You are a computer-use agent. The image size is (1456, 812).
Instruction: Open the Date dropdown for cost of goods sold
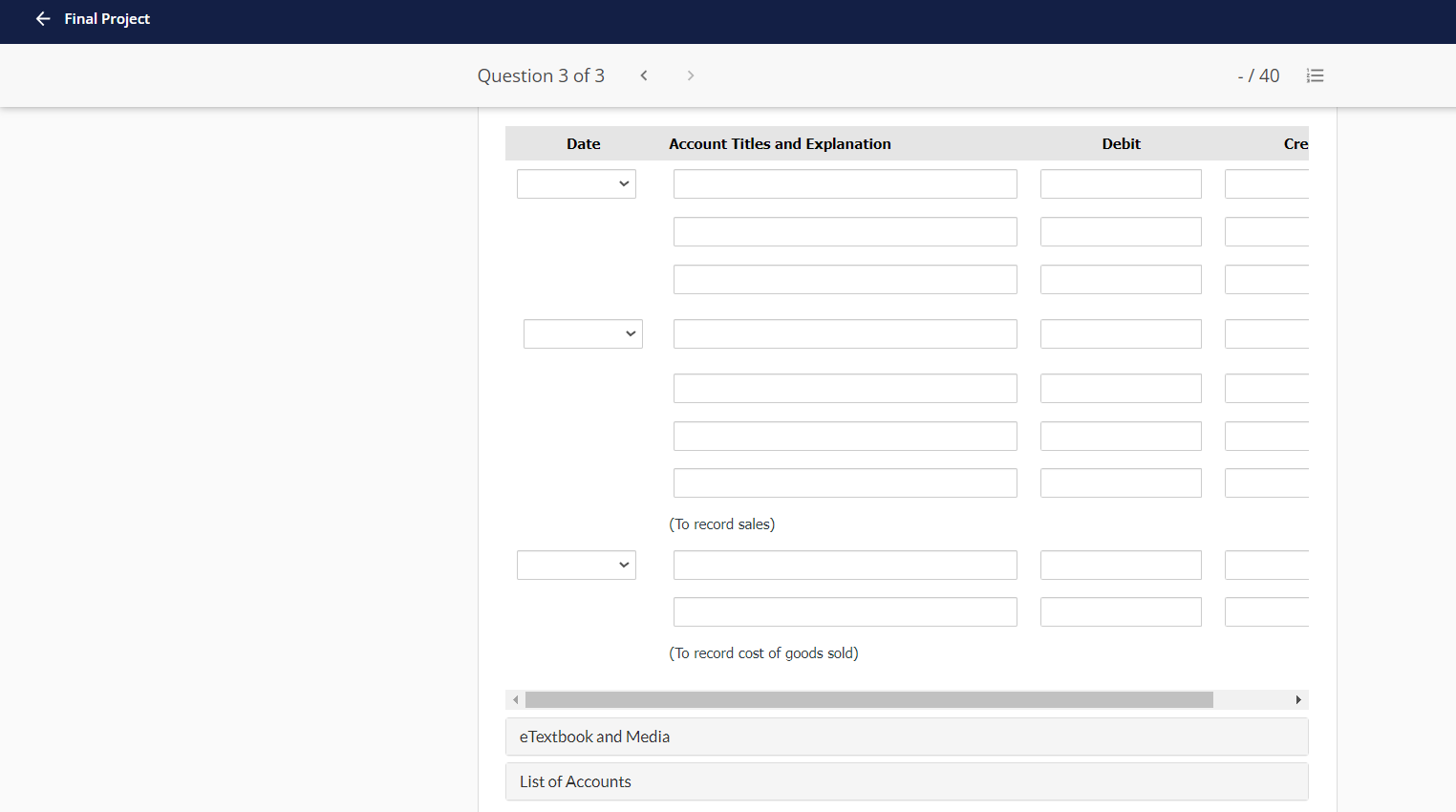click(576, 565)
